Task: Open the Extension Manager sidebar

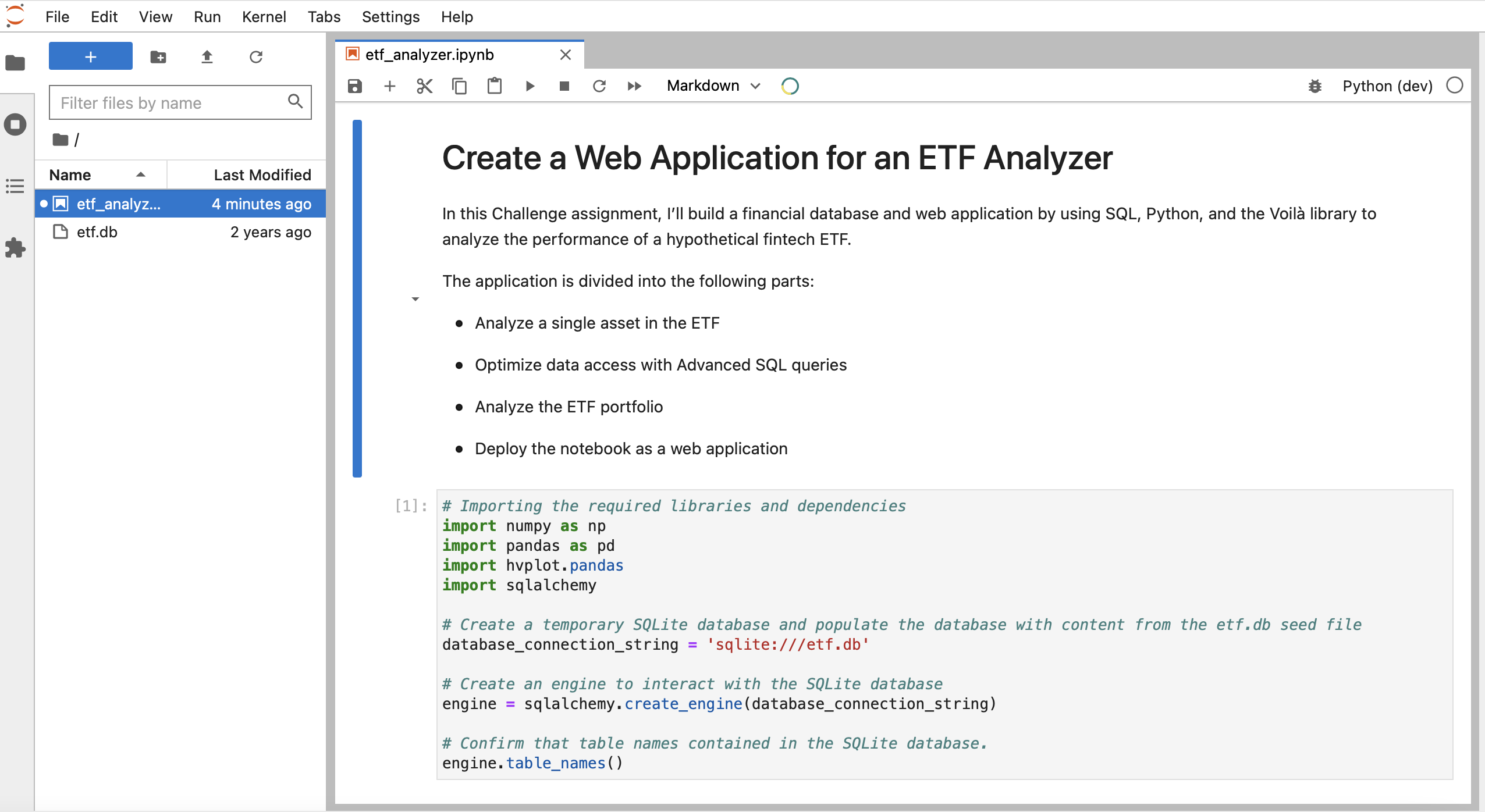Action: (15, 247)
